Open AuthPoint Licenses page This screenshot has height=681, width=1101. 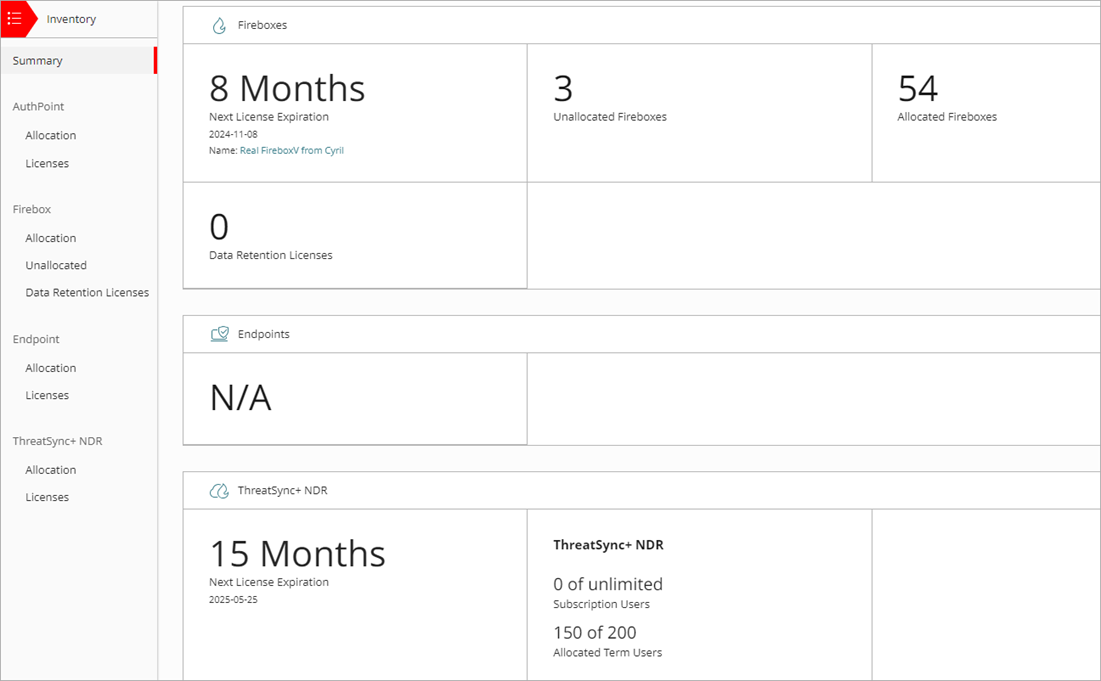(x=46, y=163)
